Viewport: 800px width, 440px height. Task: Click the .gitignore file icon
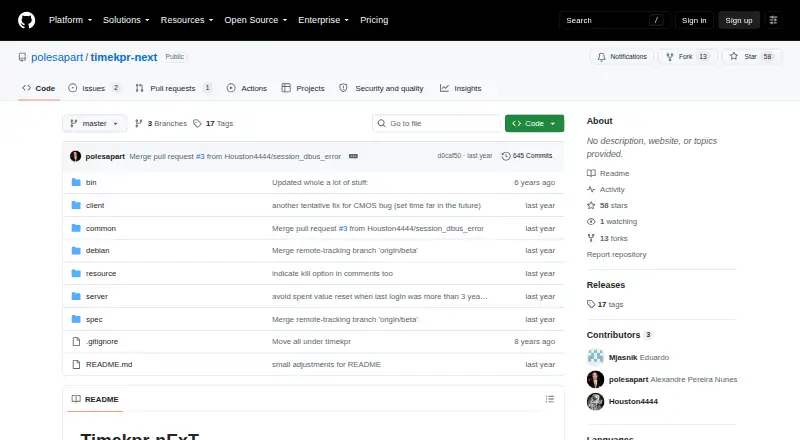pos(76,341)
